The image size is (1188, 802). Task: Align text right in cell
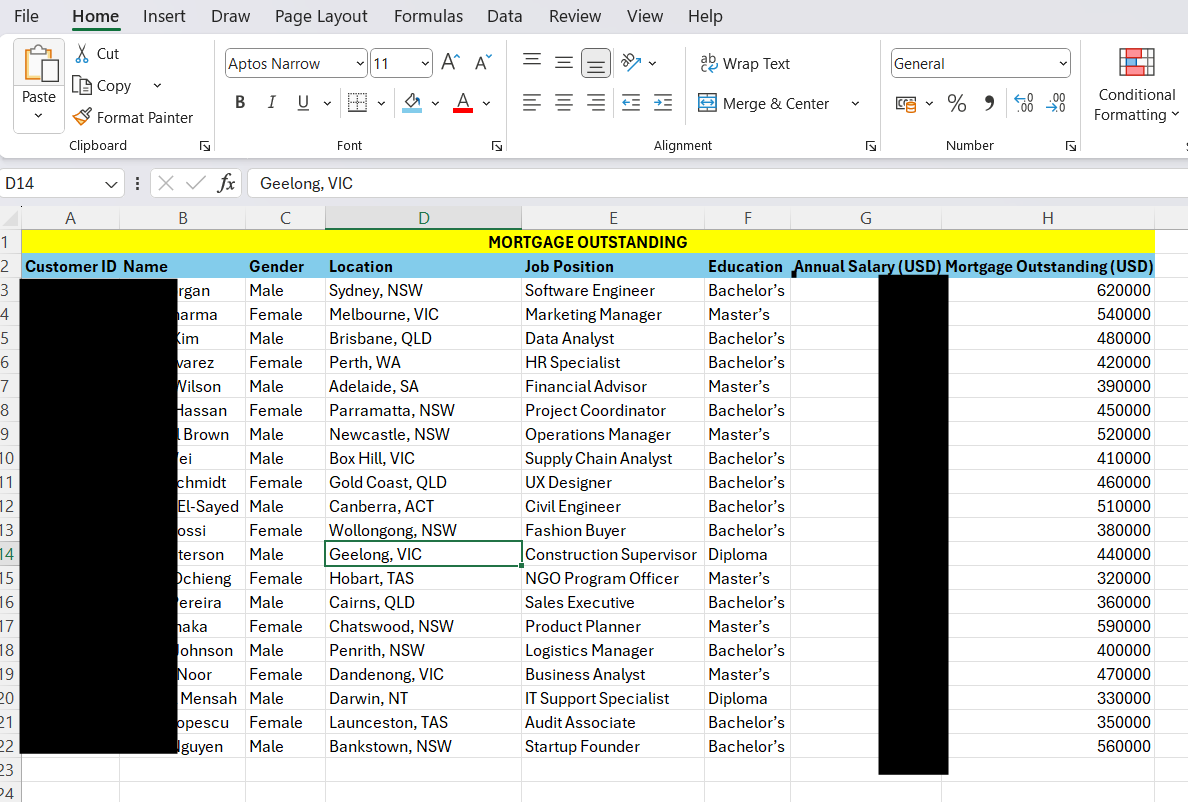pos(596,102)
